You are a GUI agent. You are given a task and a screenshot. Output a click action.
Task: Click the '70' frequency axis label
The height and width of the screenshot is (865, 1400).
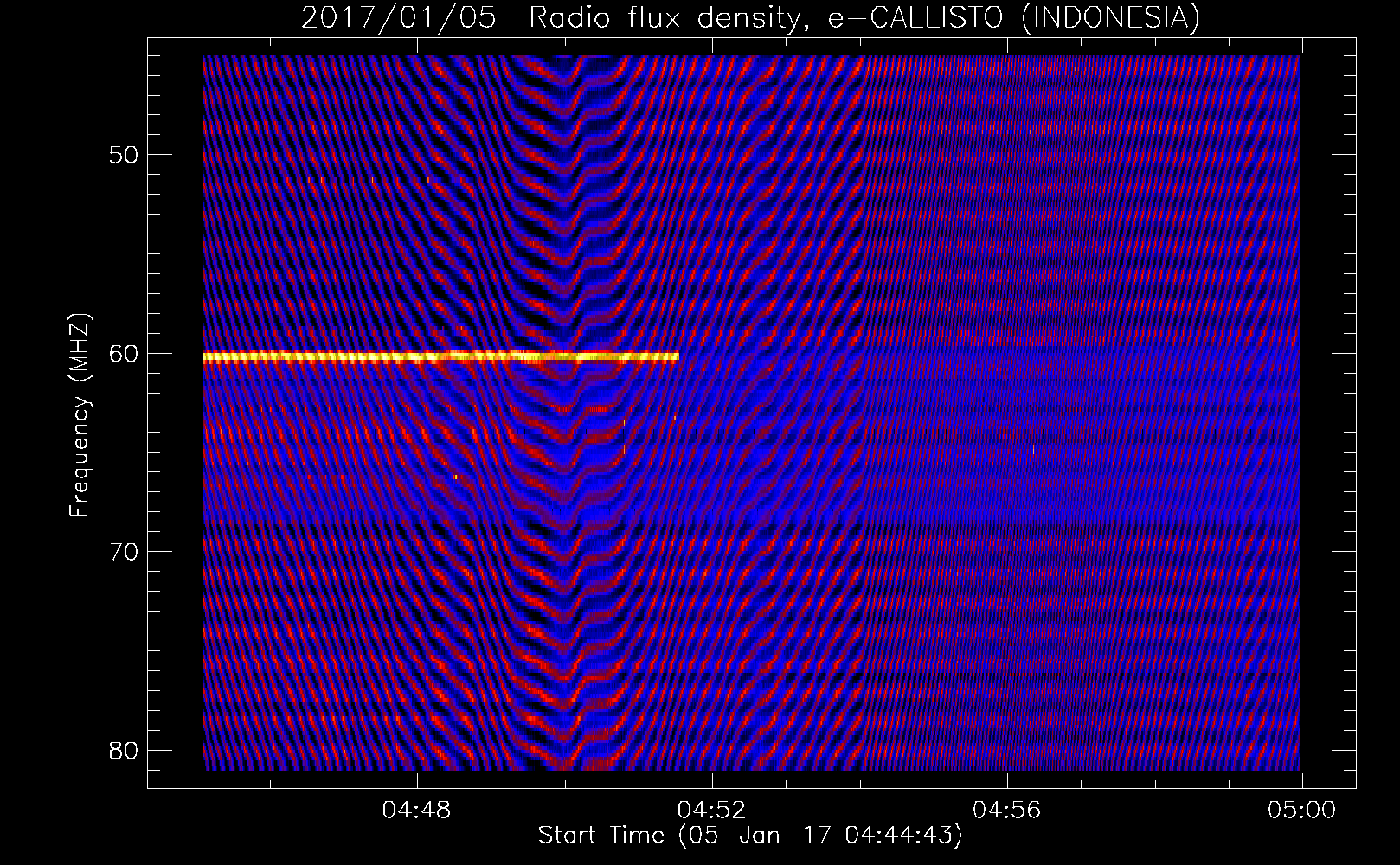(x=125, y=551)
